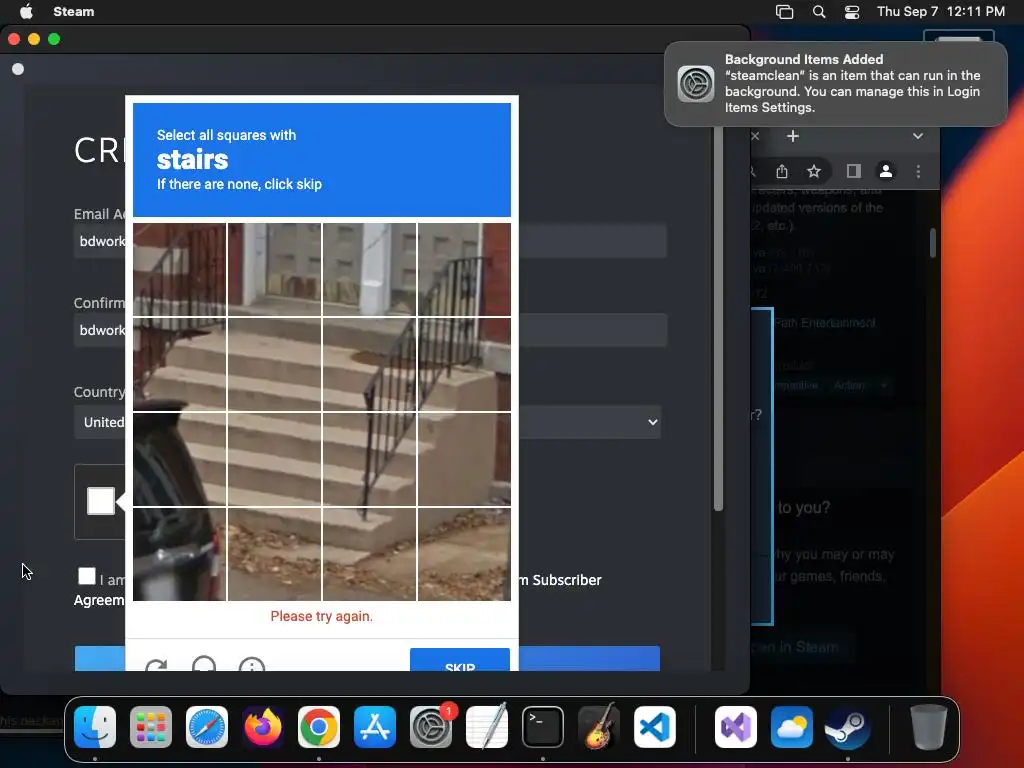Open Chrome side panel icon

854,171
